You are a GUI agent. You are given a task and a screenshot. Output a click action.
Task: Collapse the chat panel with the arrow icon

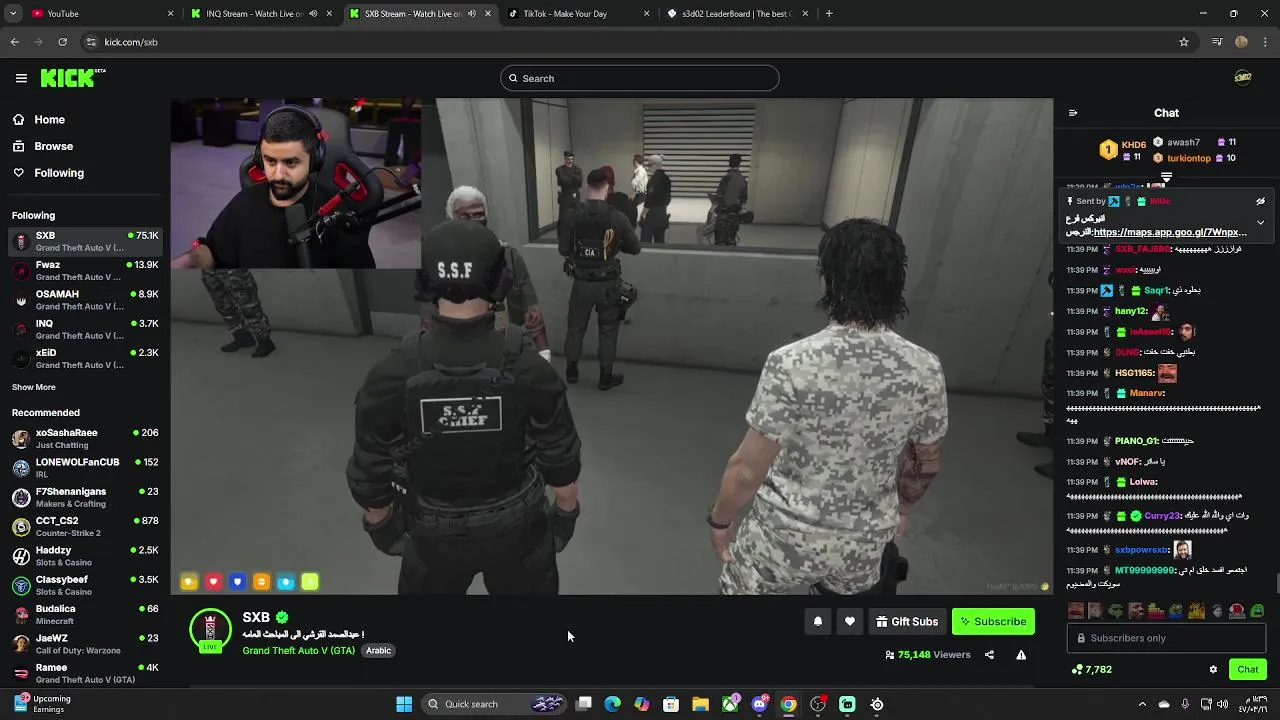tap(1073, 113)
